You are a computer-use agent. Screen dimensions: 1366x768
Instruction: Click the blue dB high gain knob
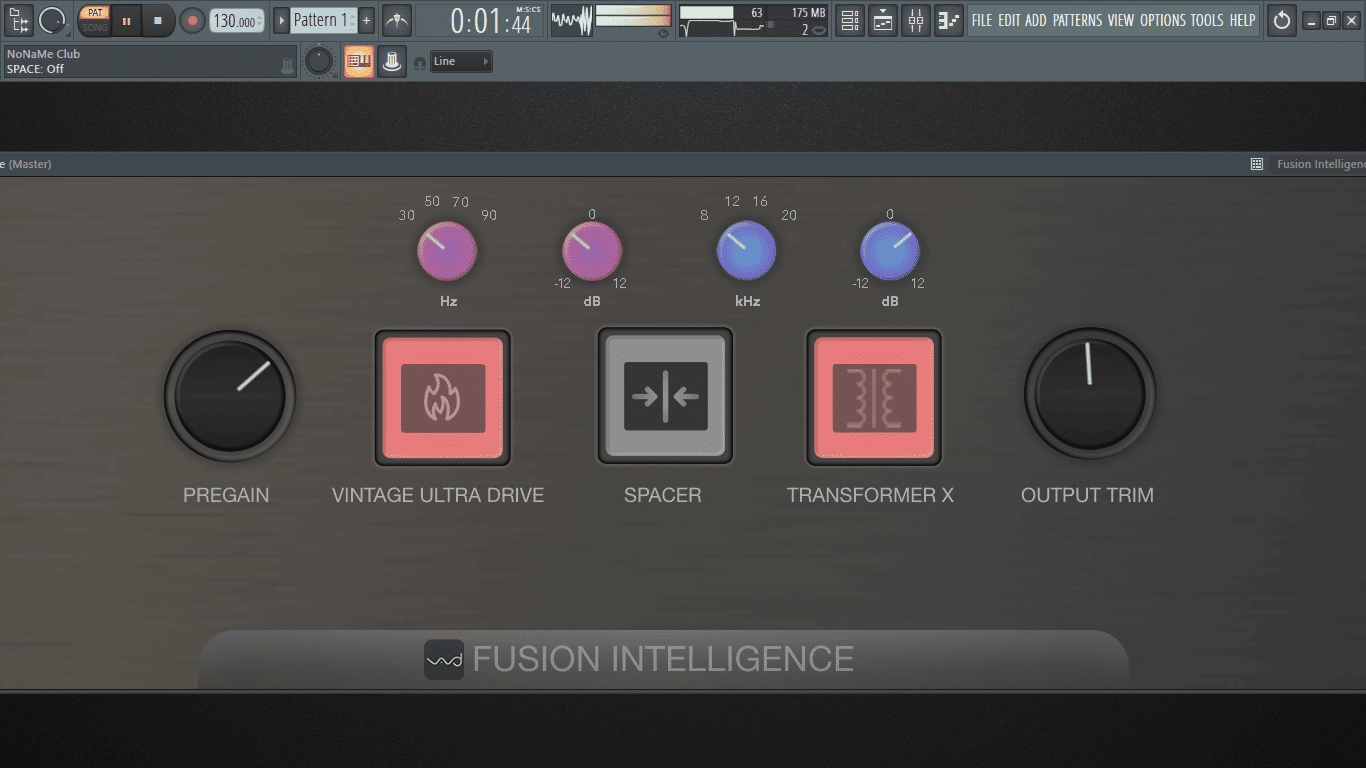(x=890, y=251)
